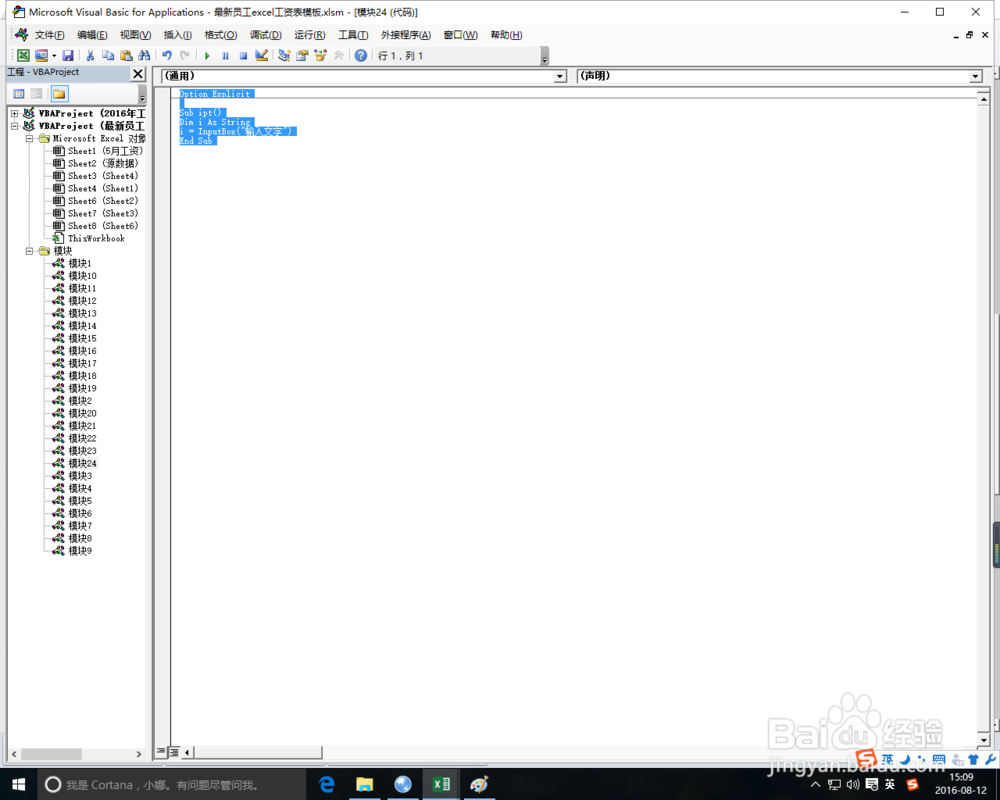The height and width of the screenshot is (800, 1000).
Task: Open the dropdown arrow beside Insert UserForm
Action: point(54,56)
